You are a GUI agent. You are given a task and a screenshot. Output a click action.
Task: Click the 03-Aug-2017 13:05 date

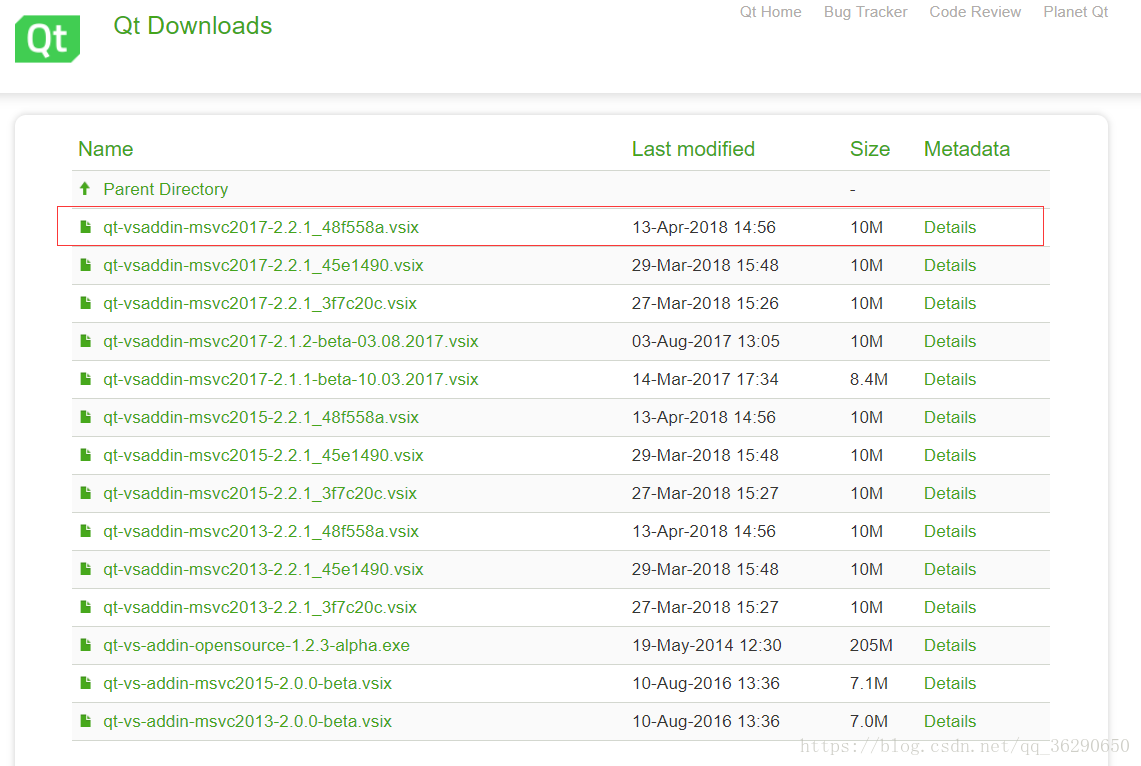point(706,341)
